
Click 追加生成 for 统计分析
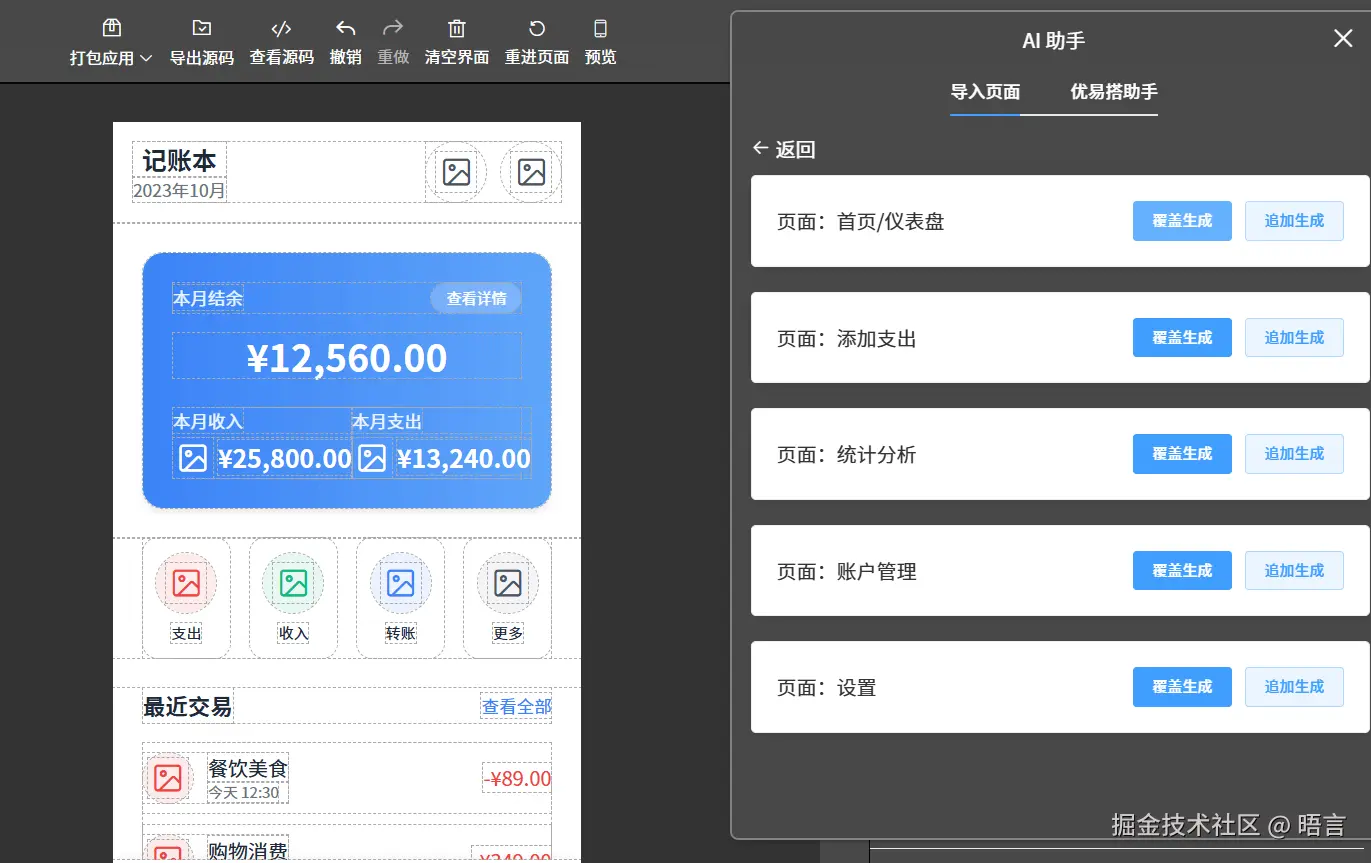(1294, 454)
